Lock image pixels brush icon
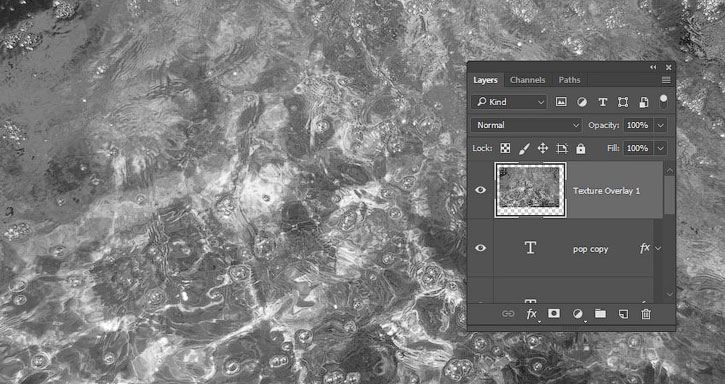The width and height of the screenshot is (725, 384). [524, 149]
